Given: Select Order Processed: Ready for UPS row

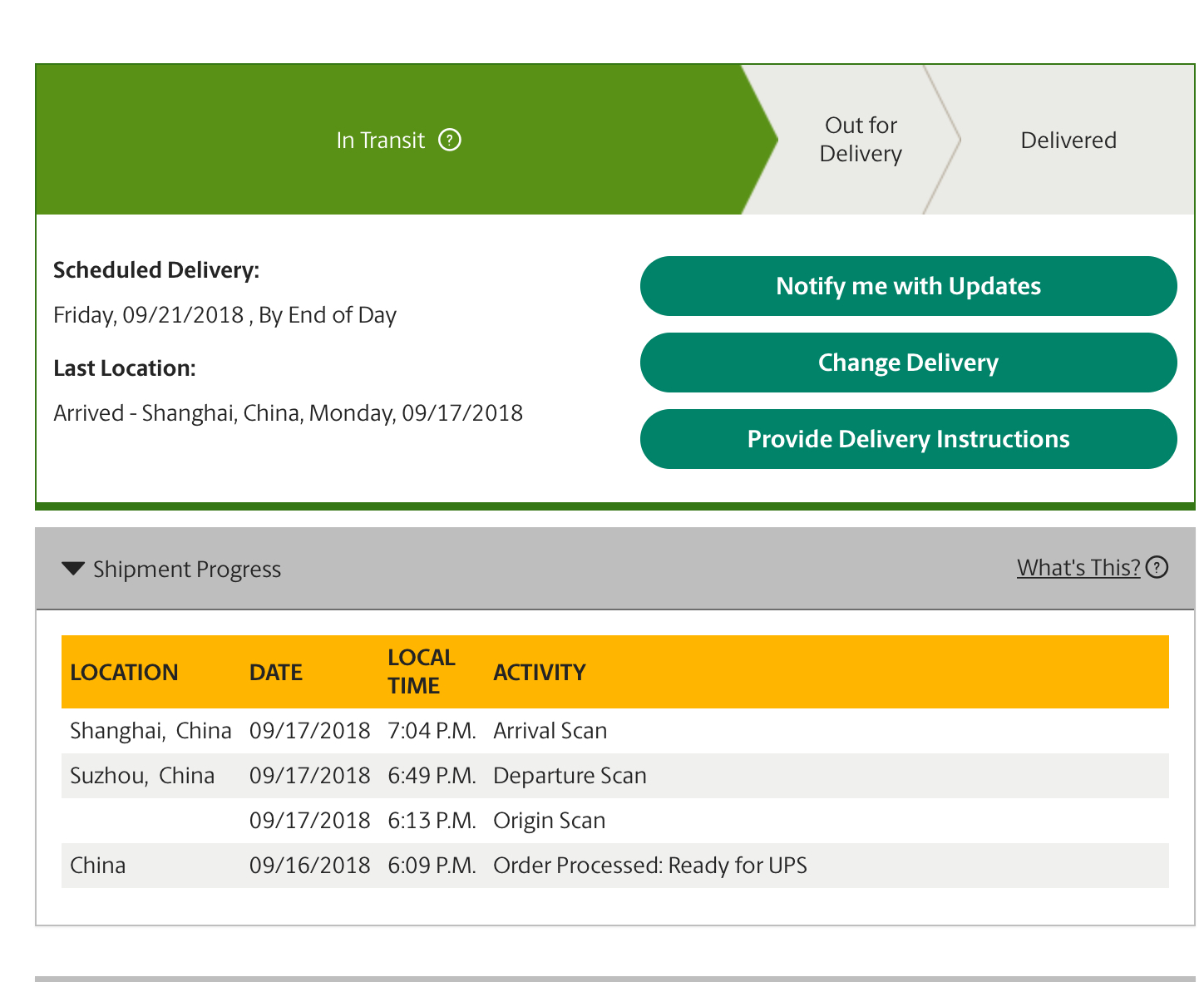Looking at the screenshot, I should 649,866.
